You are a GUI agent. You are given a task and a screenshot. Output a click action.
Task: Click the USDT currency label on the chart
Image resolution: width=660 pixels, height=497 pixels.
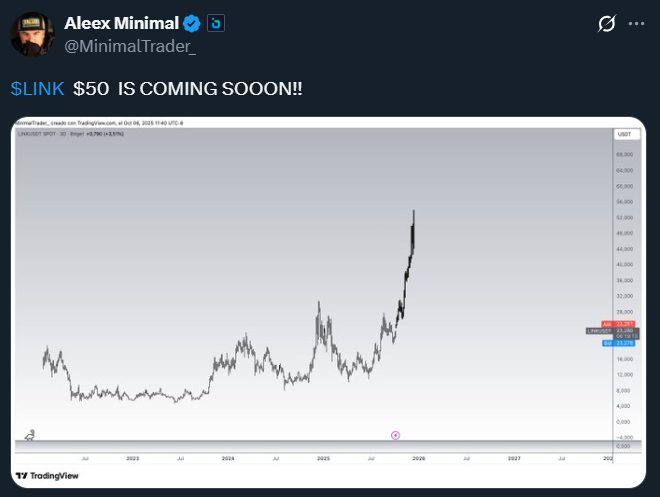point(623,134)
